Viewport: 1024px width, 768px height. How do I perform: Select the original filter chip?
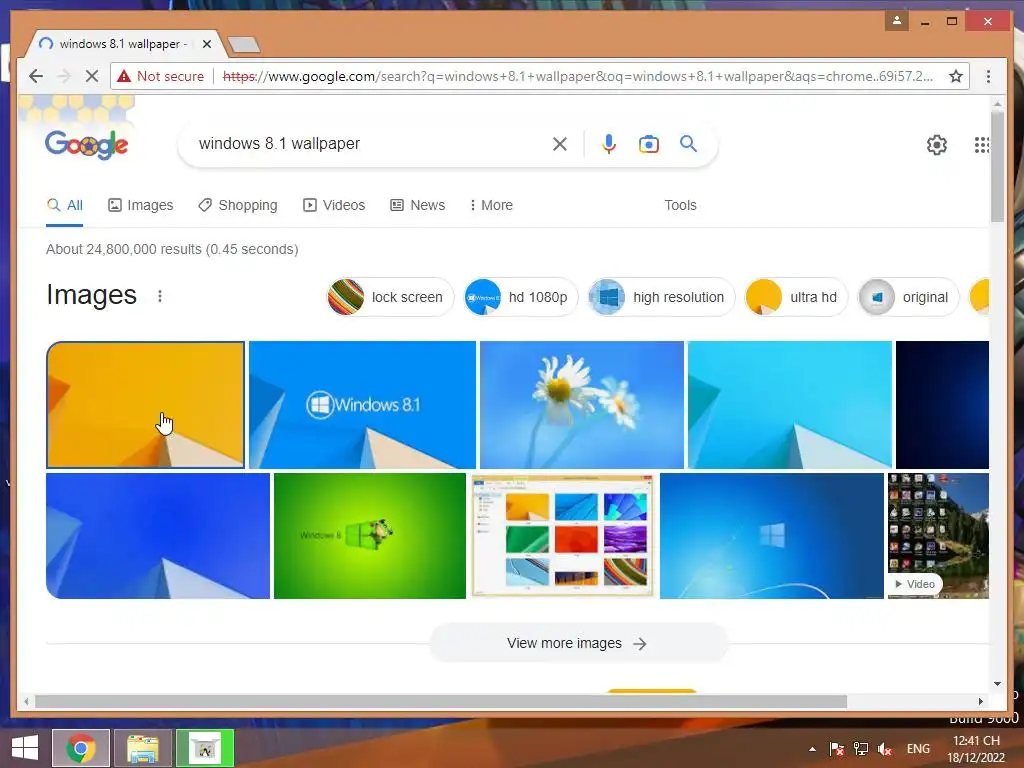pyautogui.click(x=908, y=297)
